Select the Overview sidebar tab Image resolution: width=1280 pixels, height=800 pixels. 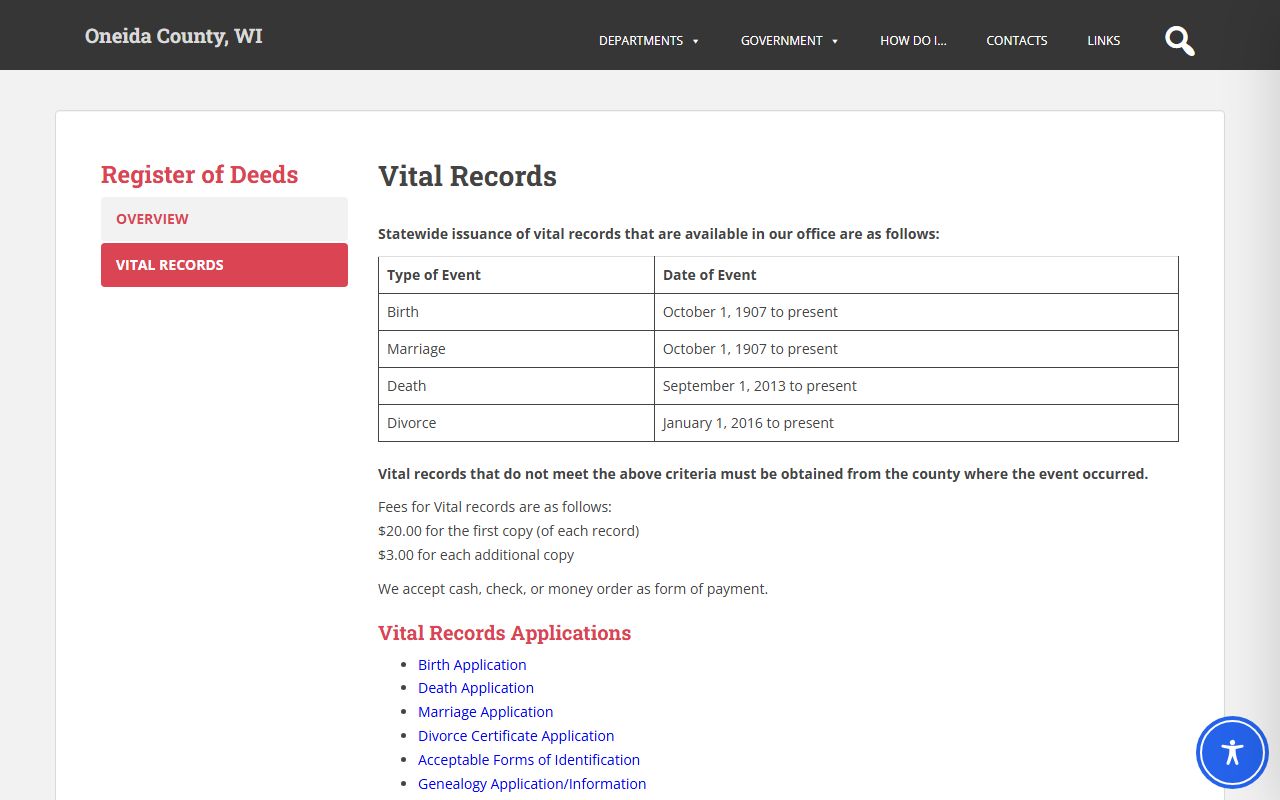coord(224,219)
